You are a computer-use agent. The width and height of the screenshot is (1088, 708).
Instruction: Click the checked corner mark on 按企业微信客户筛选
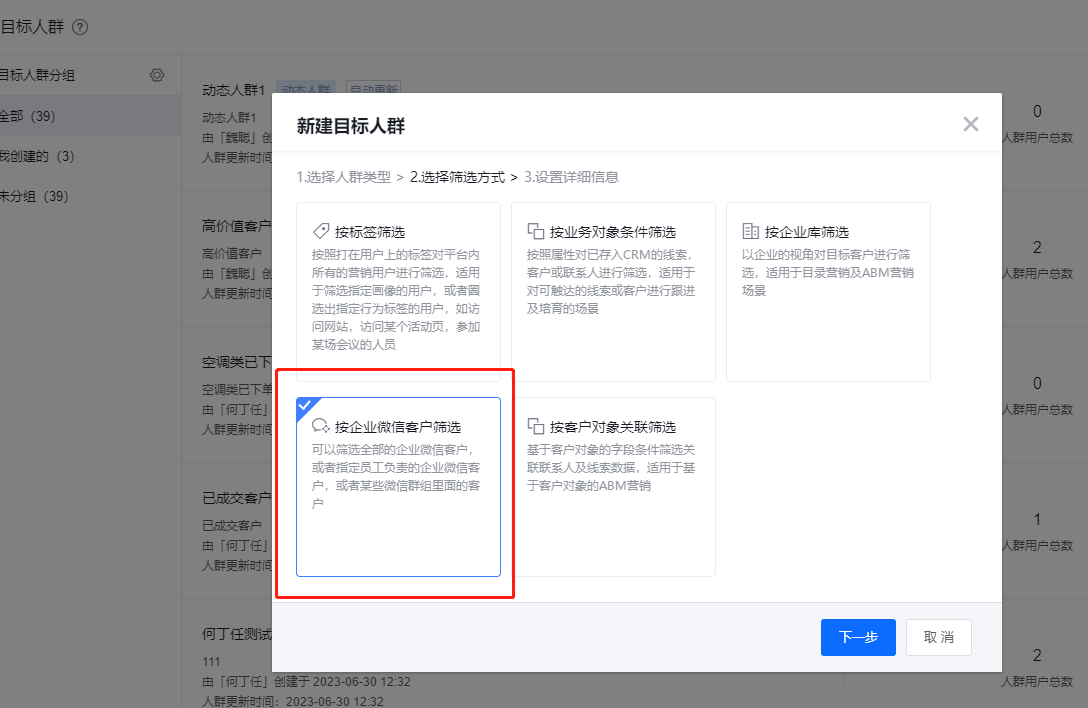(x=305, y=406)
